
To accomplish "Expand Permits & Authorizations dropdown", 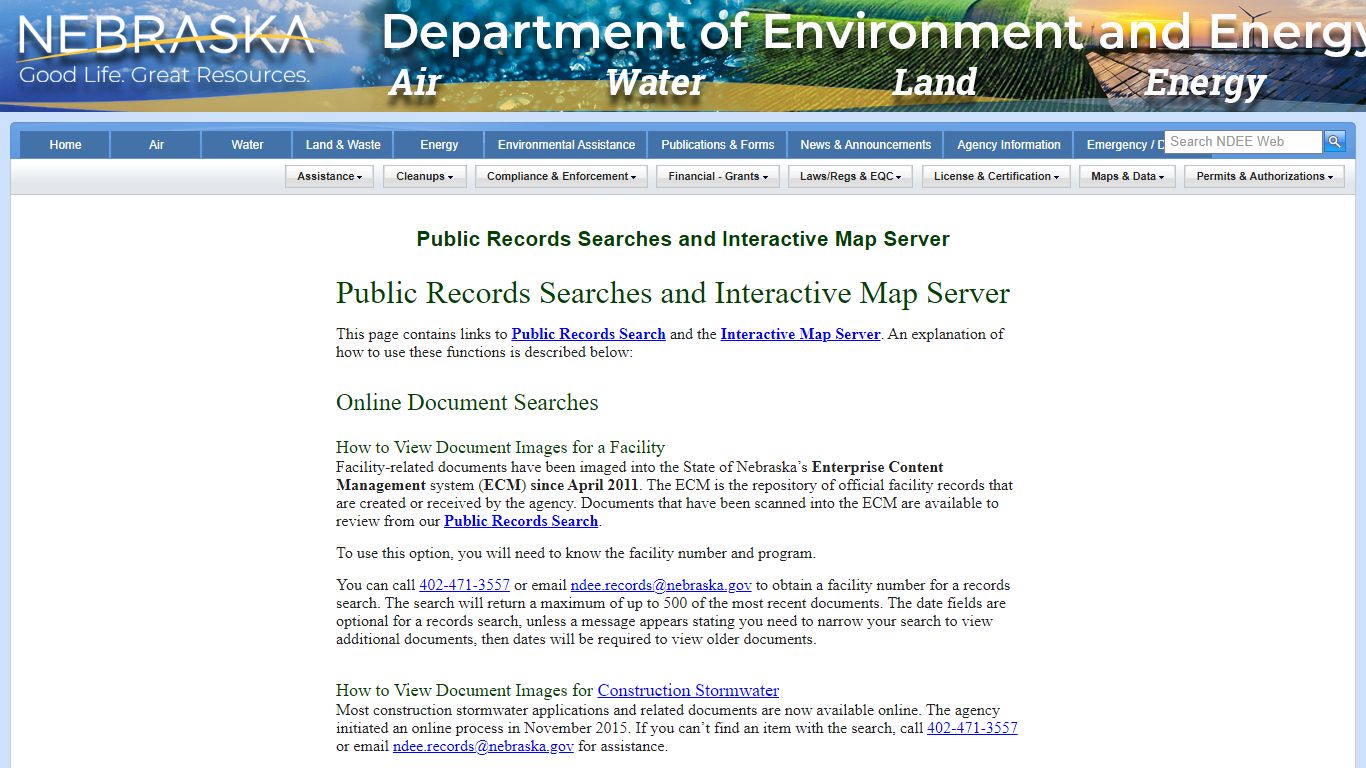I will (1264, 176).
